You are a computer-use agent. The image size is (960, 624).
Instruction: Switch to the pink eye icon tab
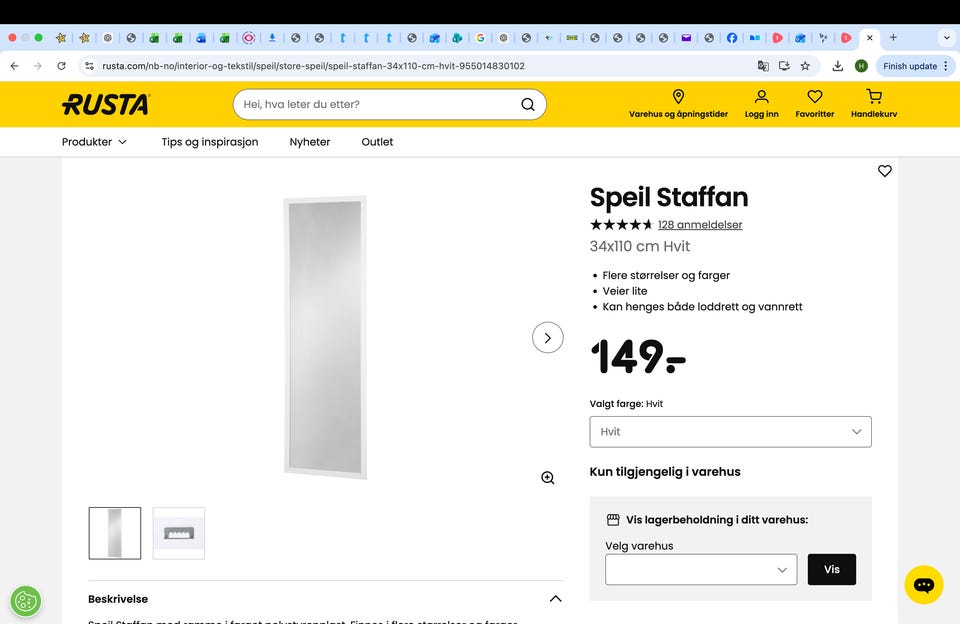pos(249,38)
